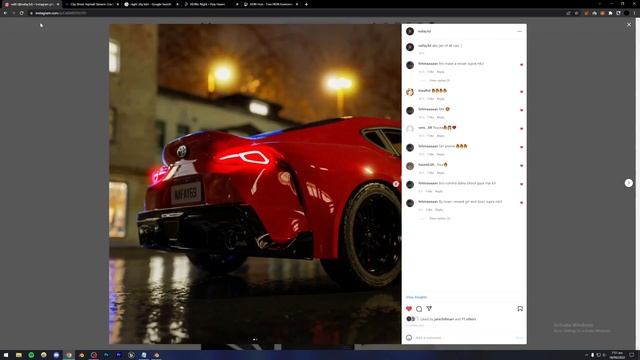Like the single fire emoji comment
Screen dimensions: 640x360
point(522,165)
